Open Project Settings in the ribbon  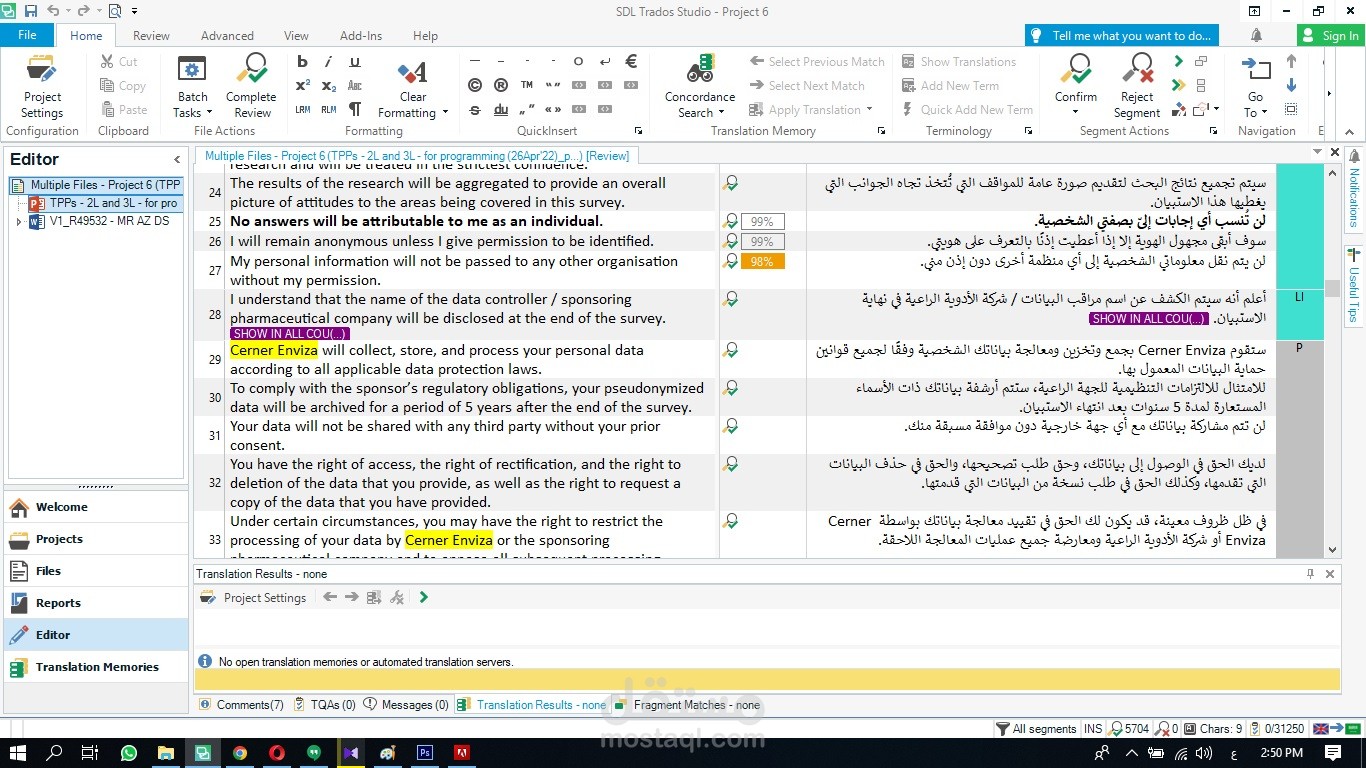click(x=42, y=86)
